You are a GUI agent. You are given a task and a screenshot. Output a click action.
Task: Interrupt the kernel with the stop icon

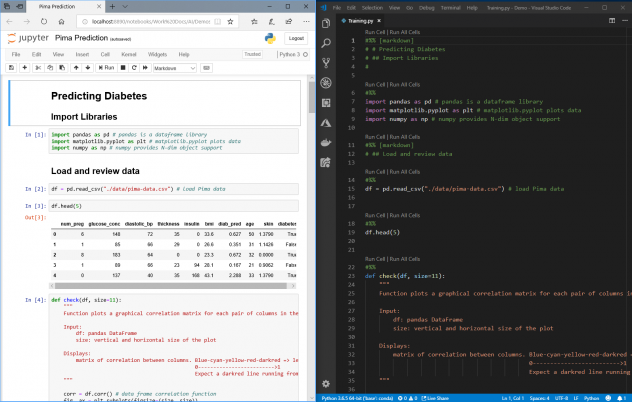124,67
